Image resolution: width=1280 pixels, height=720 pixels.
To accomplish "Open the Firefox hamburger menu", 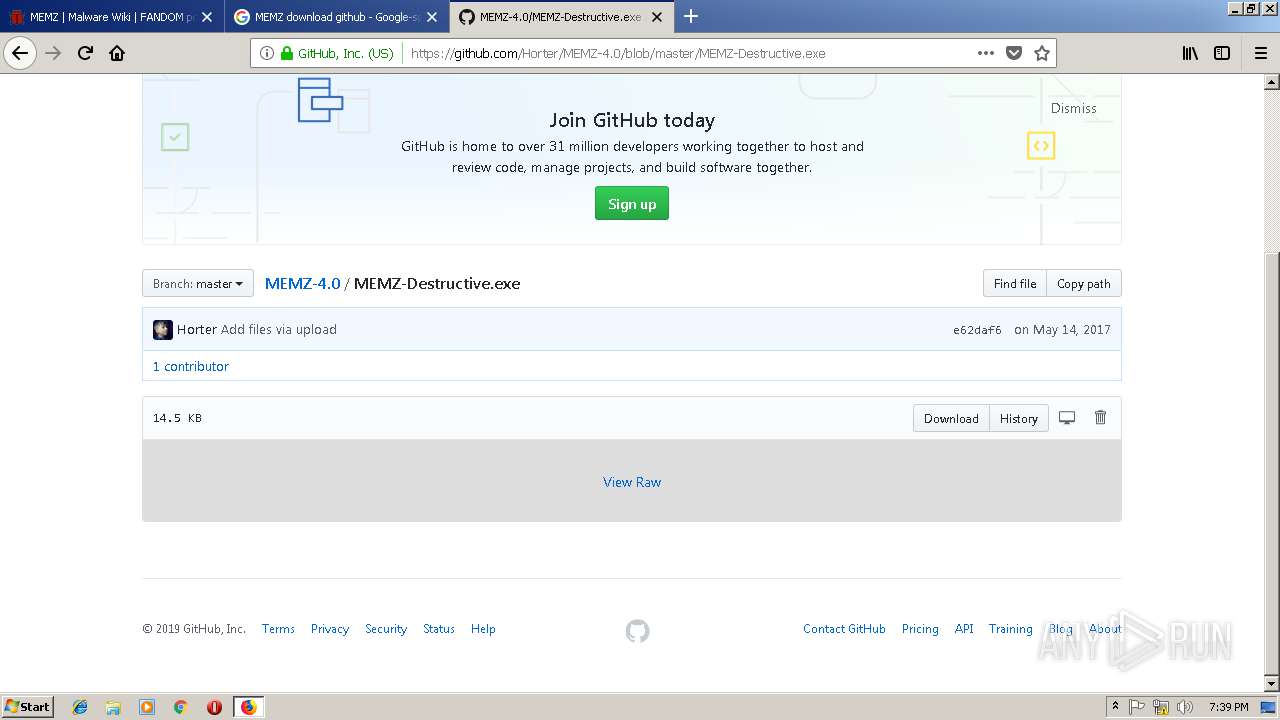I will point(1260,53).
